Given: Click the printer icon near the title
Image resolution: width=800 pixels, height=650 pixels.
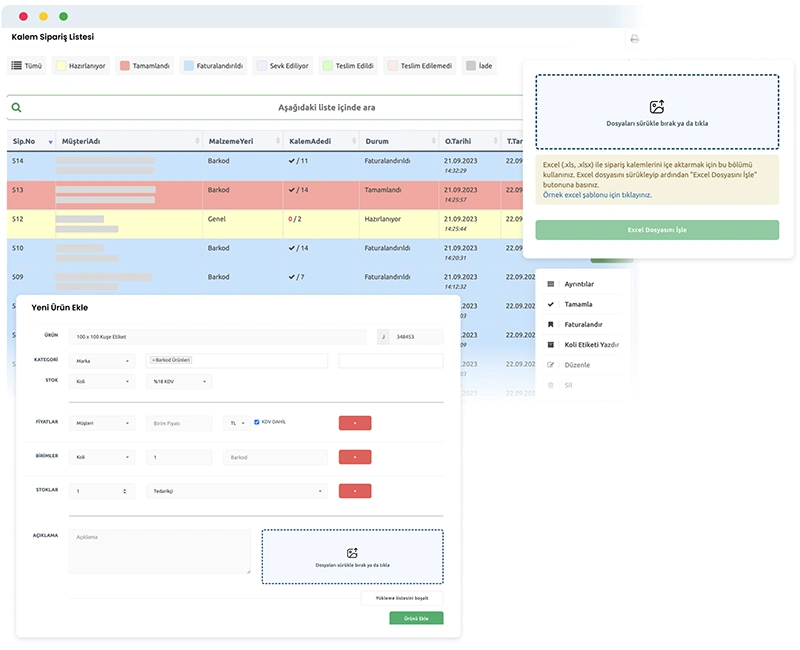Looking at the screenshot, I should (x=634, y=39).
